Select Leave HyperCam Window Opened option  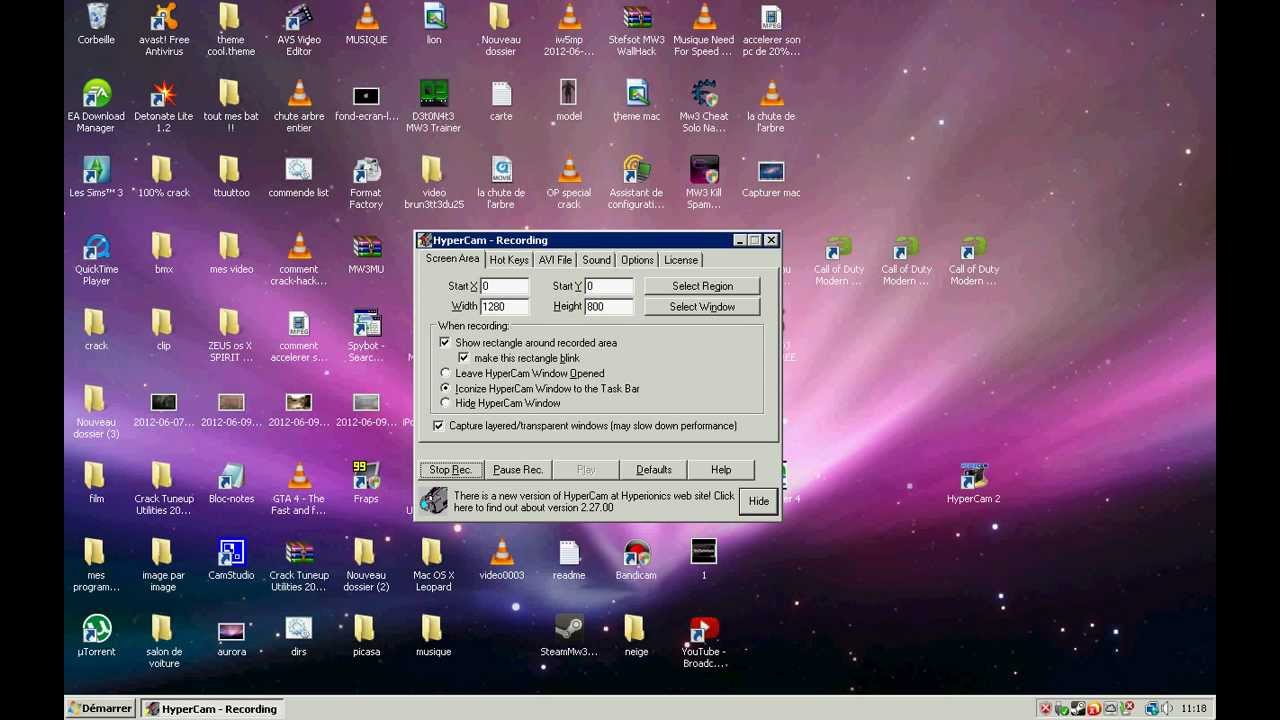[x=446, y=373]
